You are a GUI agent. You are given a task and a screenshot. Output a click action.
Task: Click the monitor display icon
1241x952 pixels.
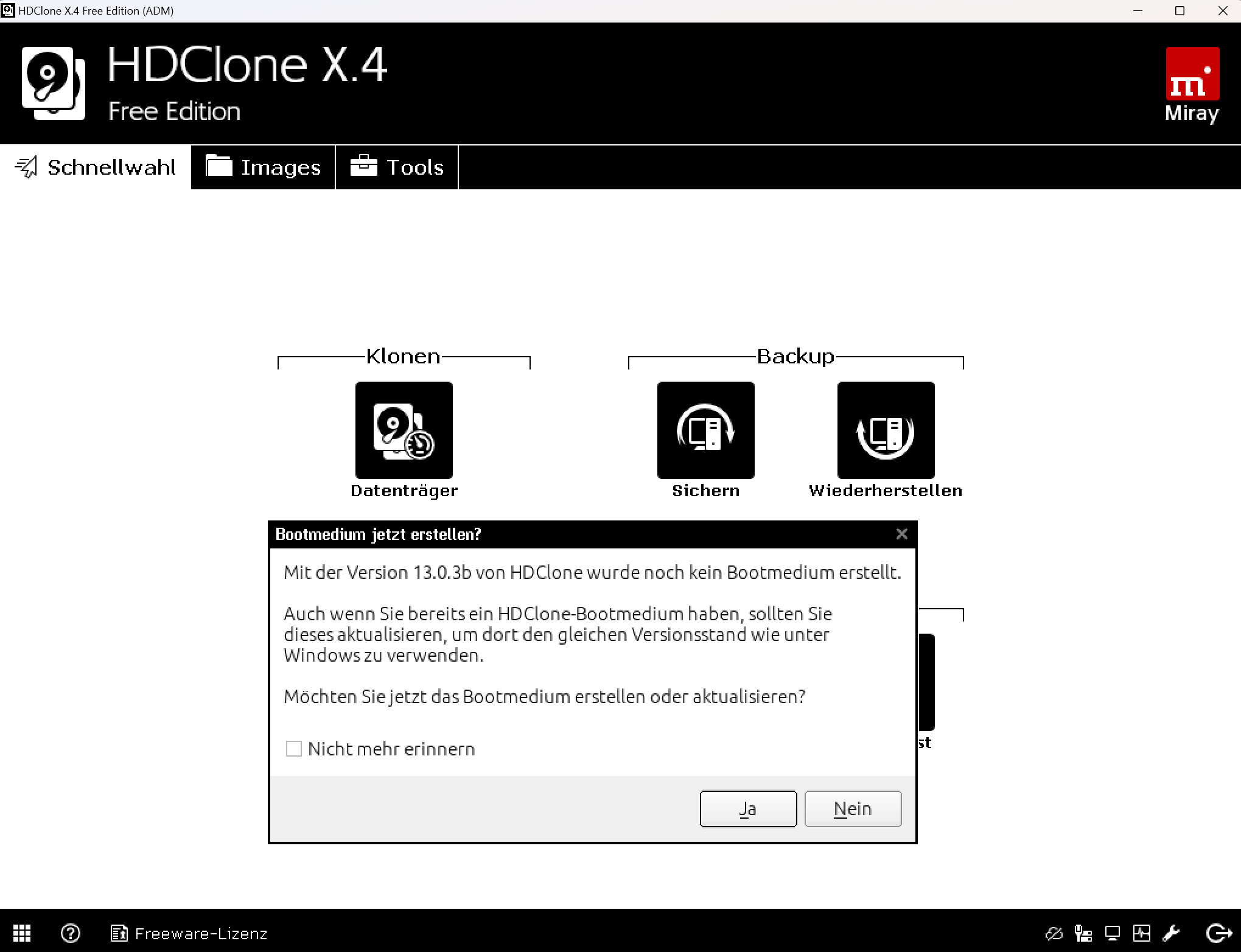coord(1113,933)
